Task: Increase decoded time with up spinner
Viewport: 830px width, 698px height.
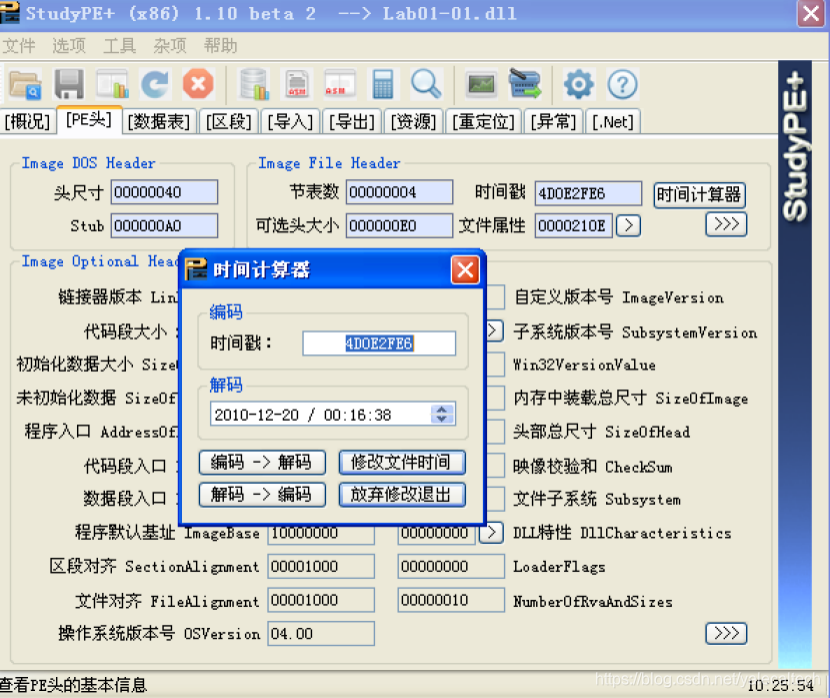Action: pos(442,409)
